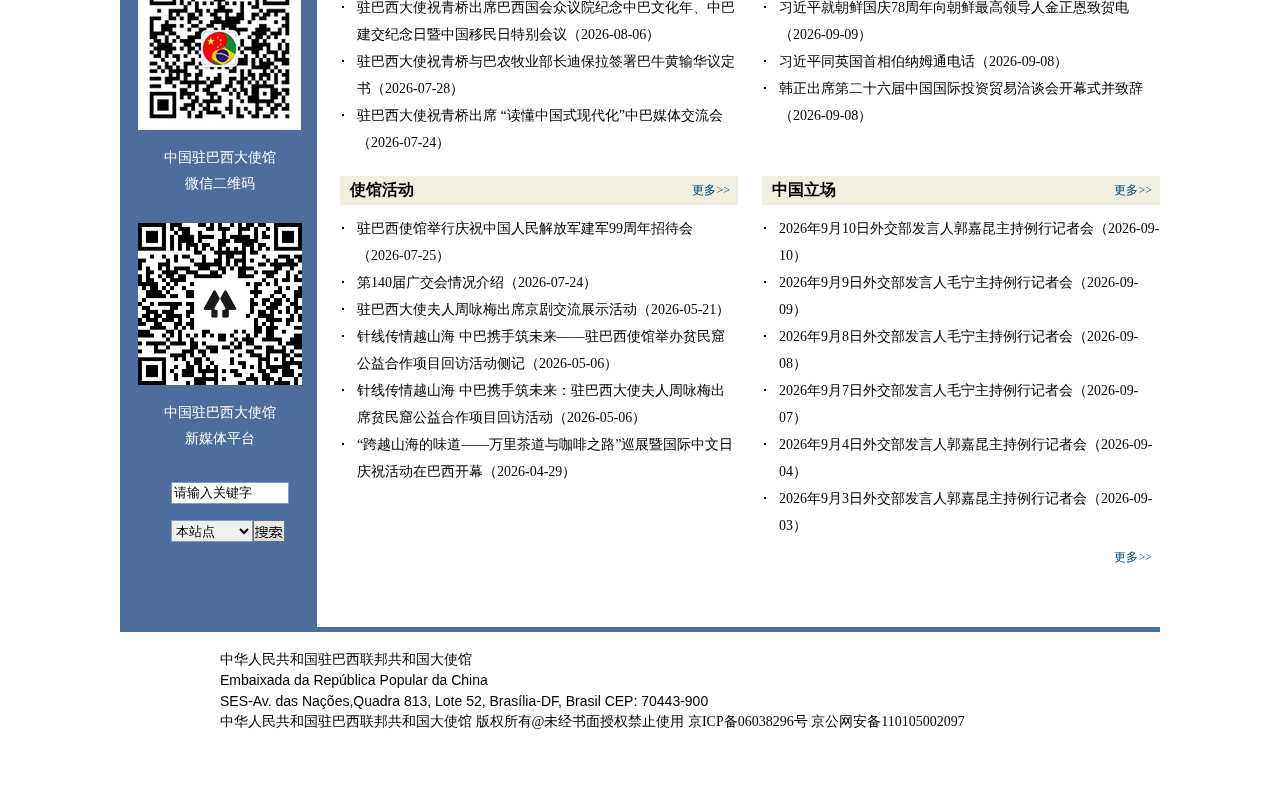Click the new media platform QR code
The height and width of the screenshot is (800, 1280).
point(220,304)
